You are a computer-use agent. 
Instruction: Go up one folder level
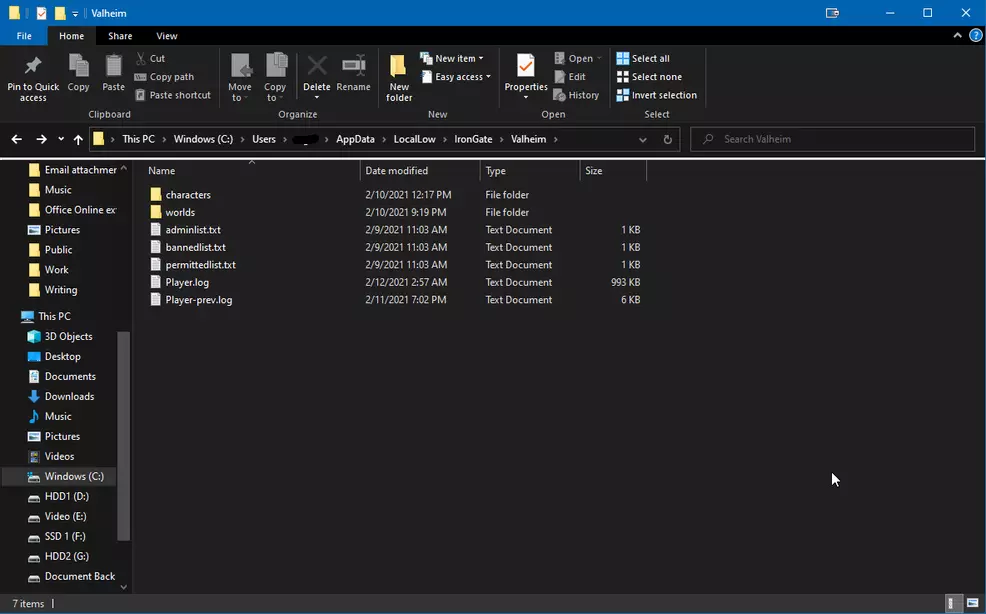(x=78, y=139)
